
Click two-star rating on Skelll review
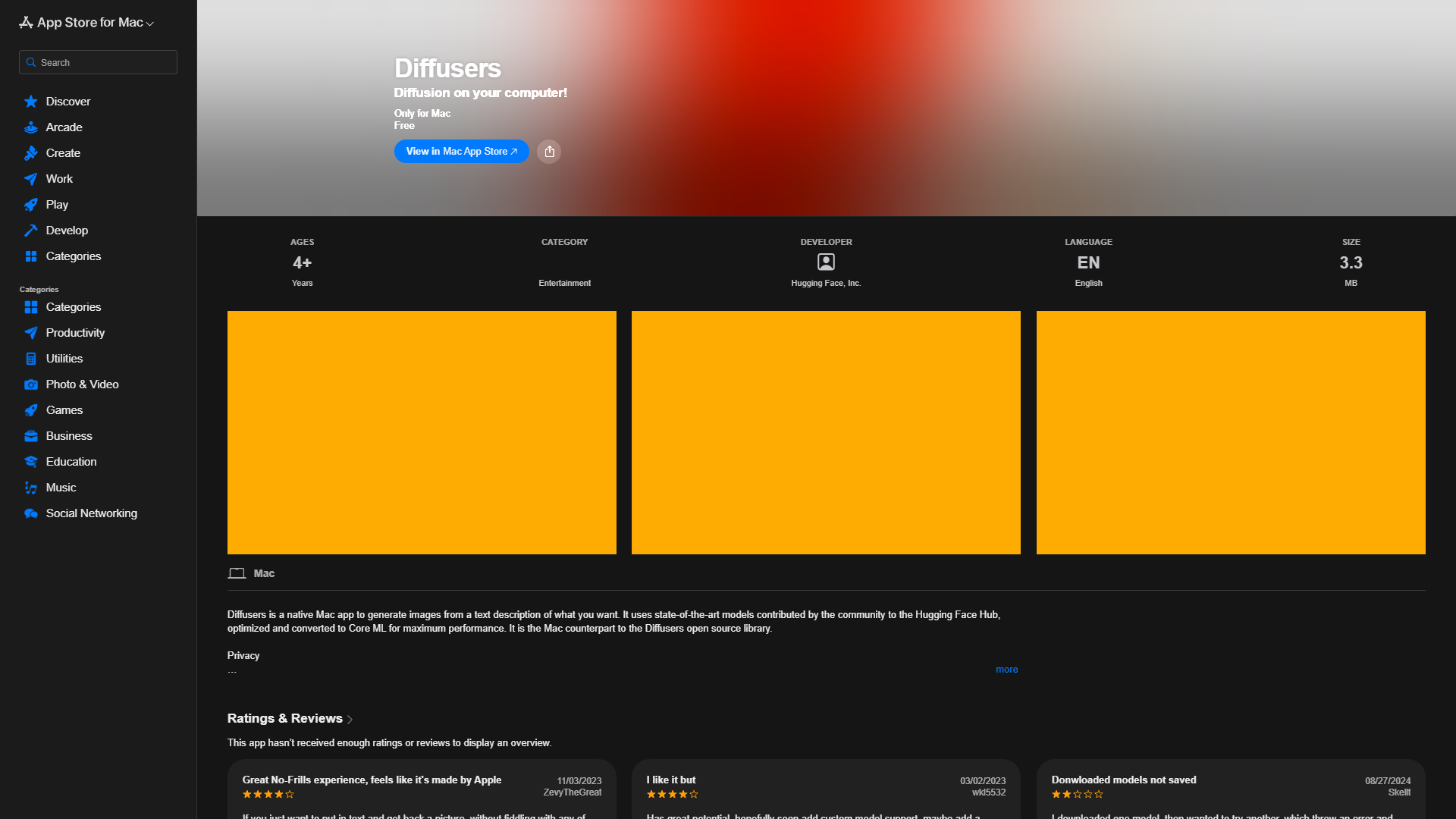tap(1078, 795)
